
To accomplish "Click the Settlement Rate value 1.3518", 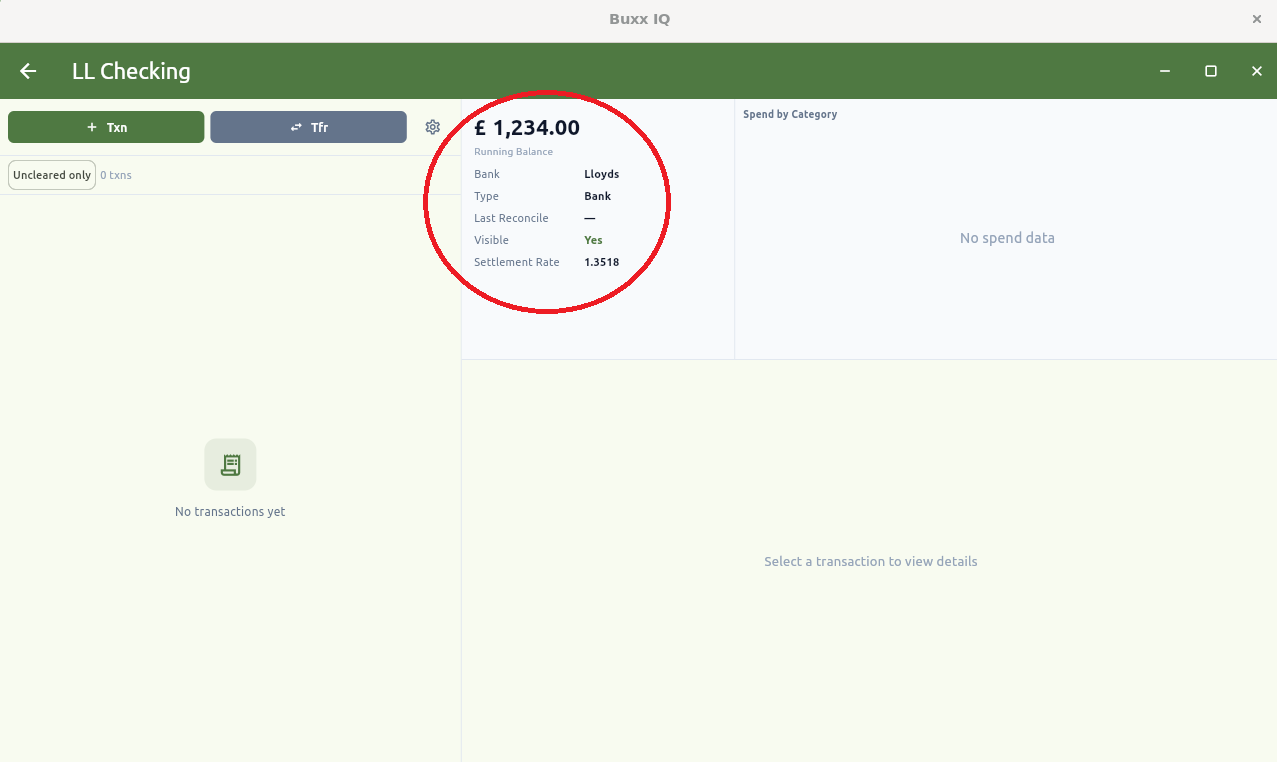I will tap(601, 262).
